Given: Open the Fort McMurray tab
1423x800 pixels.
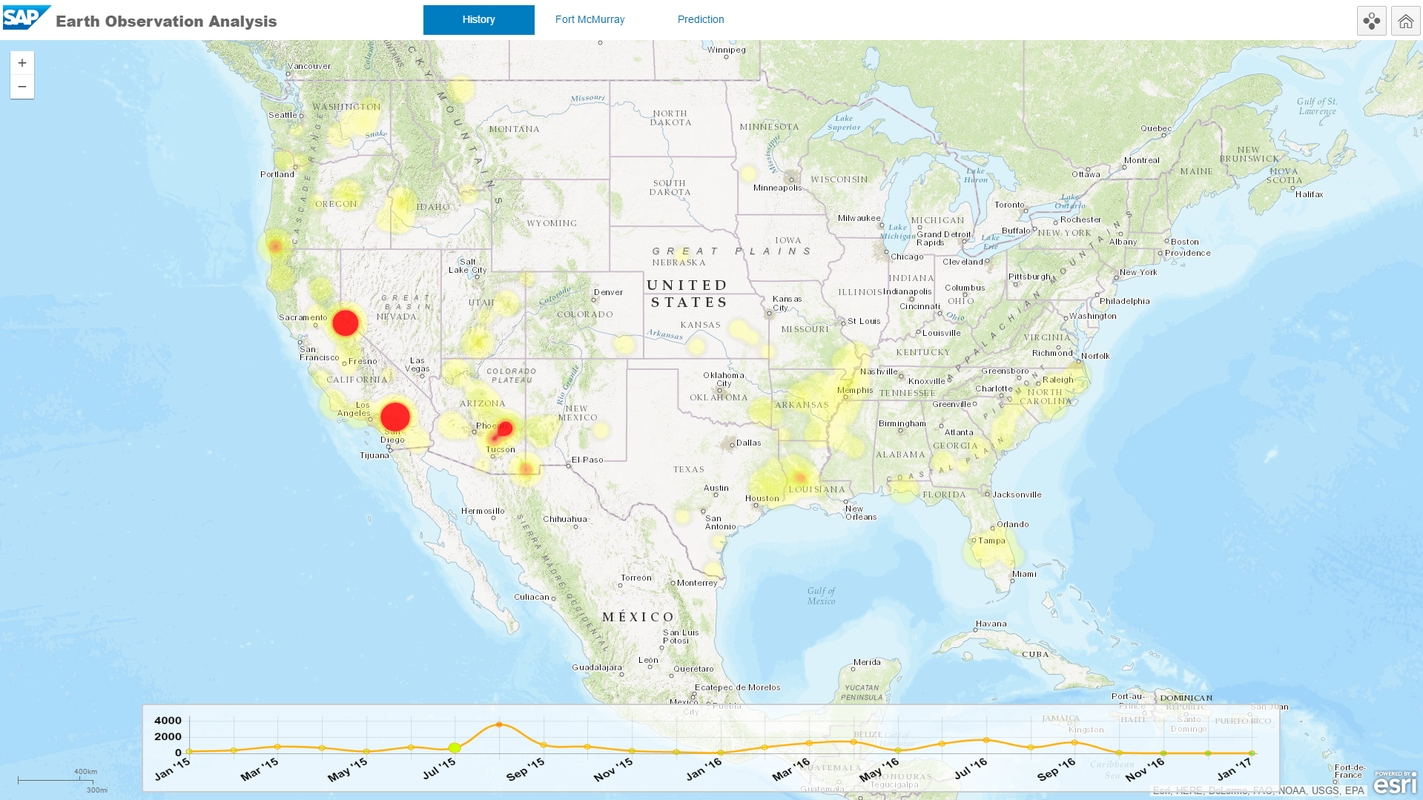Looking at the screenshot, I should click(590, 20).
